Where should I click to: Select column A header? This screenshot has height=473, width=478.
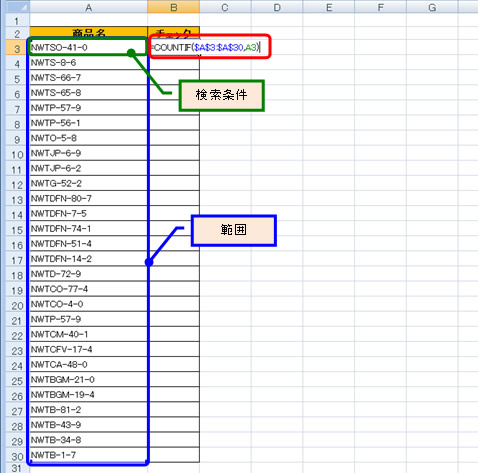click(x=88, y=7)
